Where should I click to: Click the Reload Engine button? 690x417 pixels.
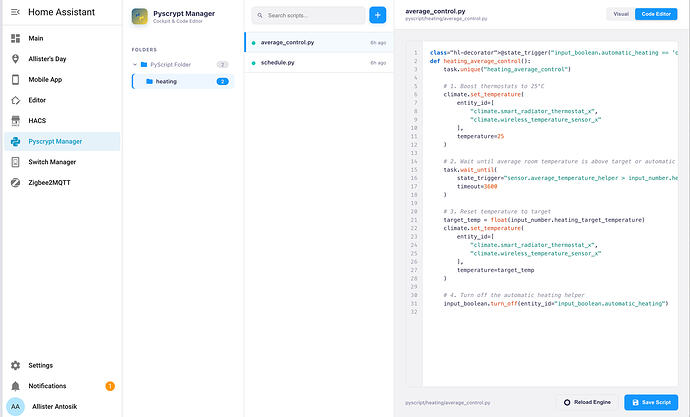click(587, 402)
